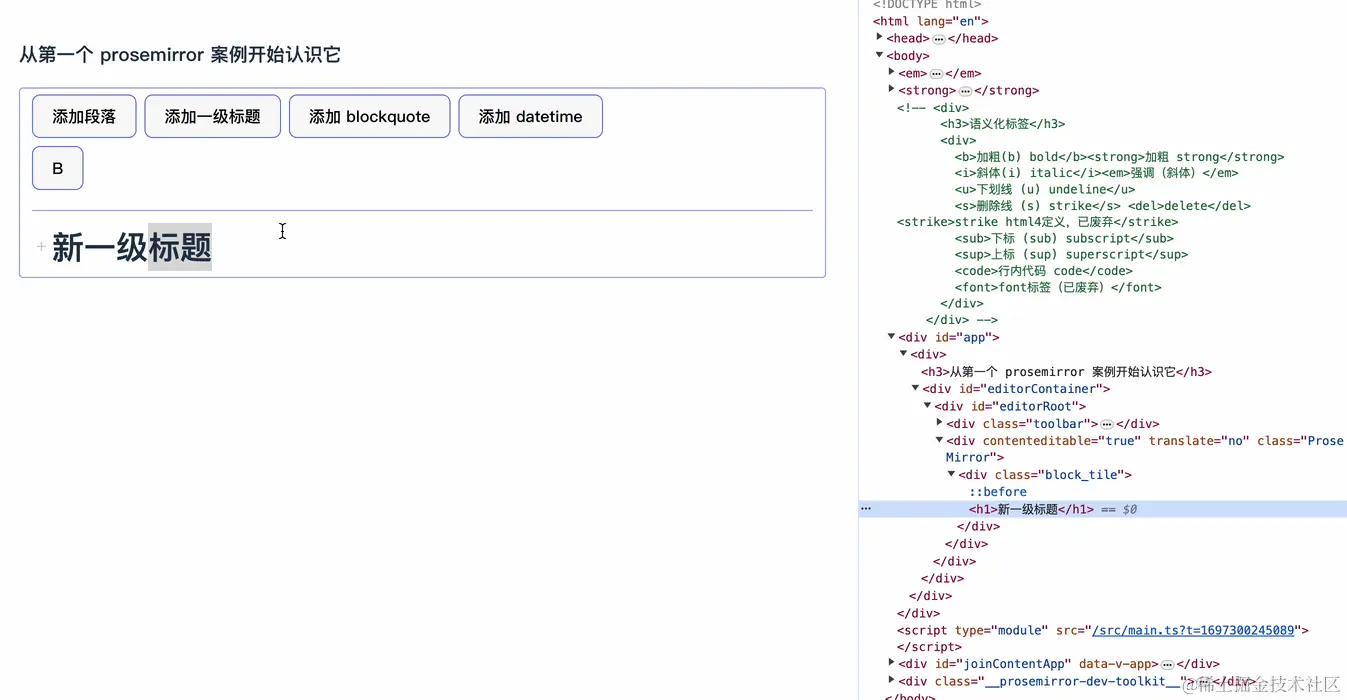1347x700 pixels.
Task: Click the page heading 从第一个 prosemirror 案例开始认识它
Action: pos(180,55)
